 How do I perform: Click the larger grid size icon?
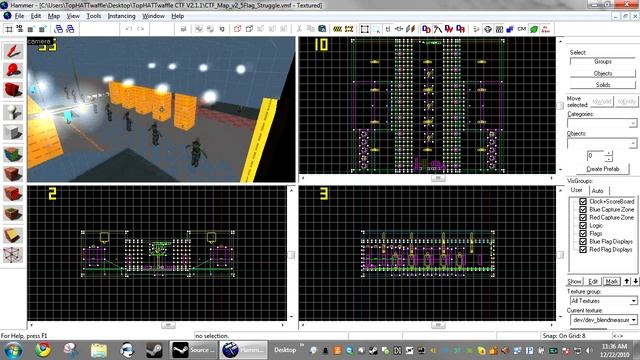pyautogui.click(x=42, y=29)
